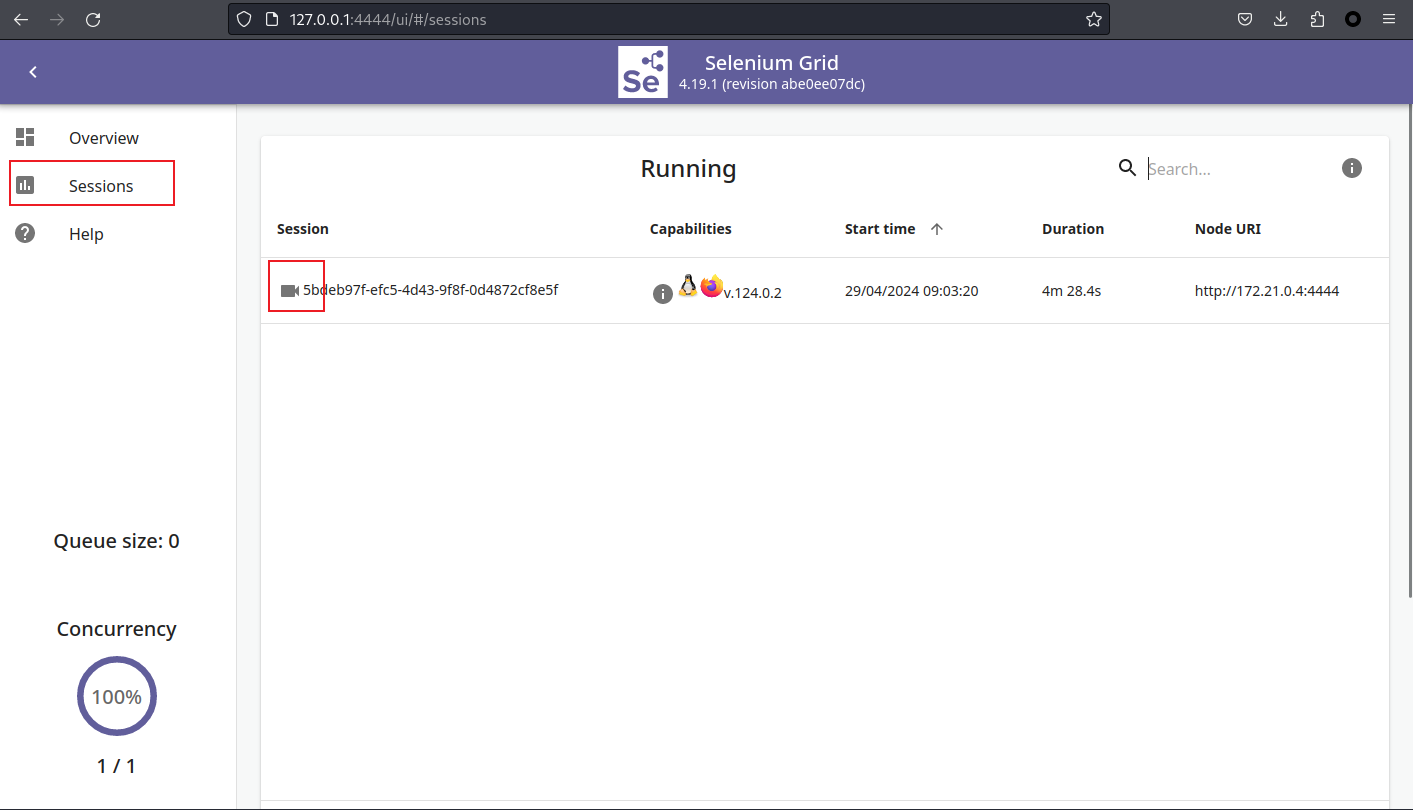This screenshot has height=810, width=1413.
Task: Click the shield icon in address bar
Action: coord(243,19)
